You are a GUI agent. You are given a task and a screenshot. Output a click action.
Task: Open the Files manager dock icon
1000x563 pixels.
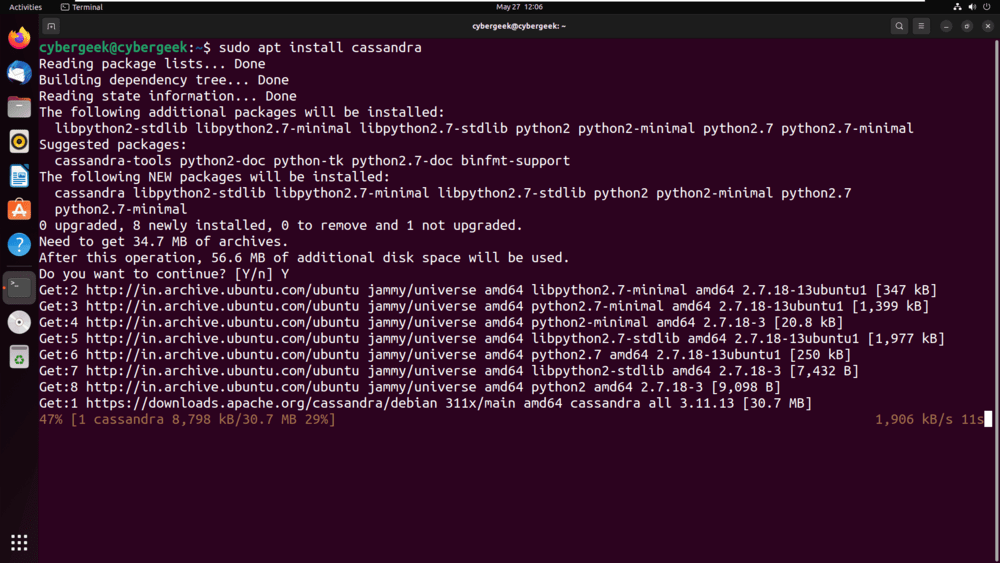tap(19, 107)
